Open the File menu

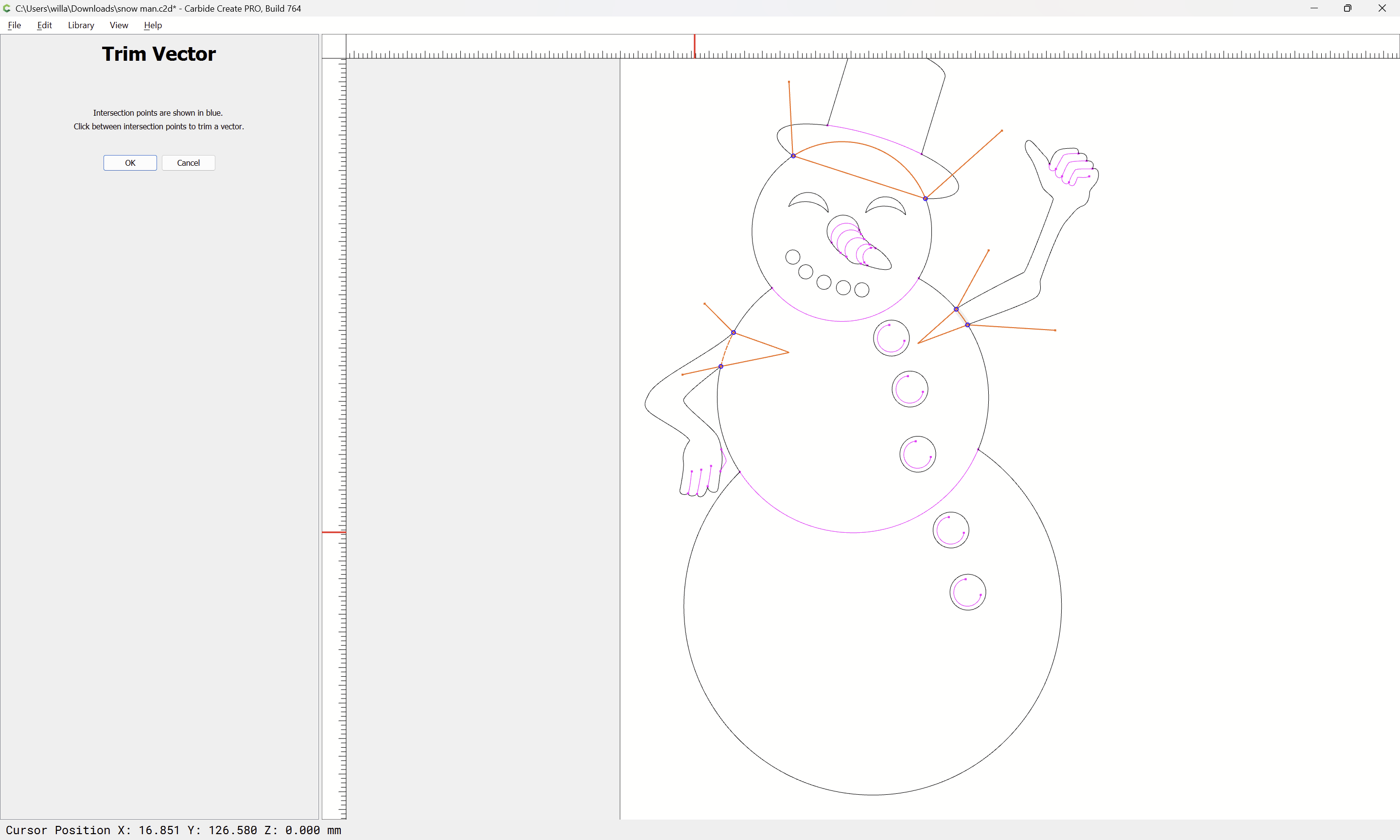14,25
